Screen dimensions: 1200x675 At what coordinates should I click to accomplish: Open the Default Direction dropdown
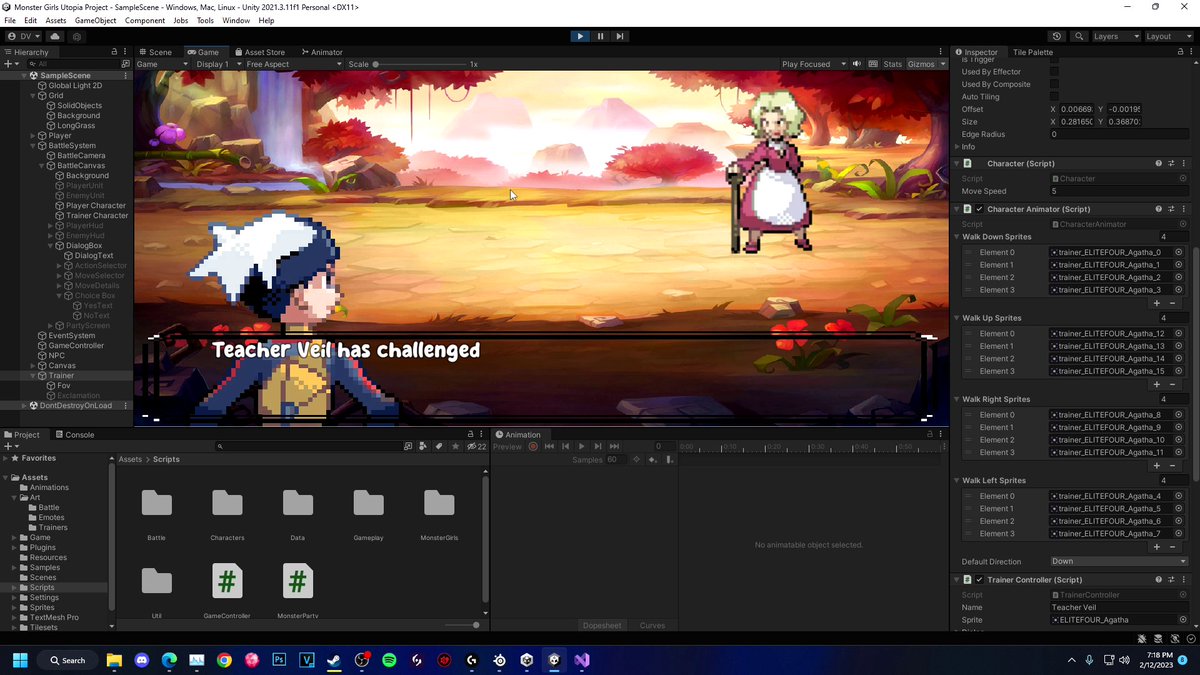[1119, 561]
